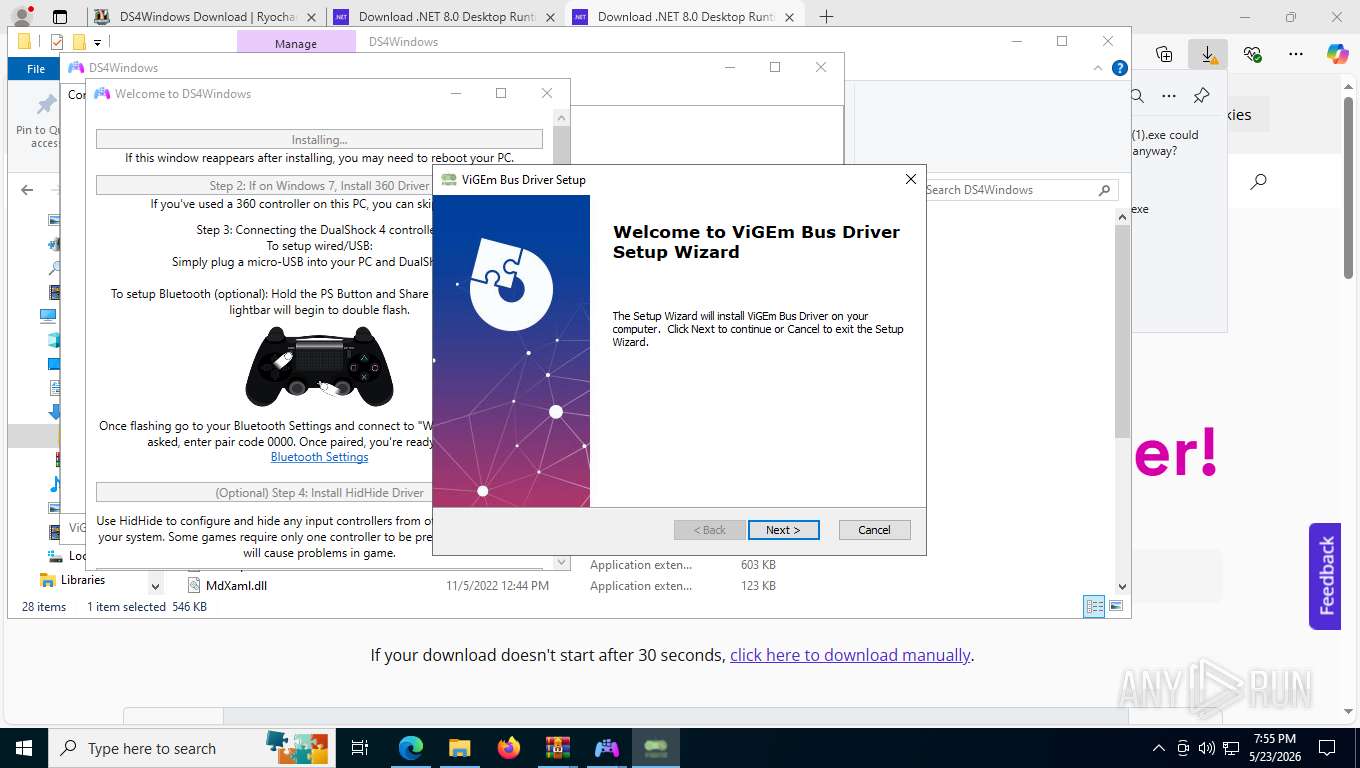Cancel the ViGEm Bus Driver Setup wizard

click(874, 530)
